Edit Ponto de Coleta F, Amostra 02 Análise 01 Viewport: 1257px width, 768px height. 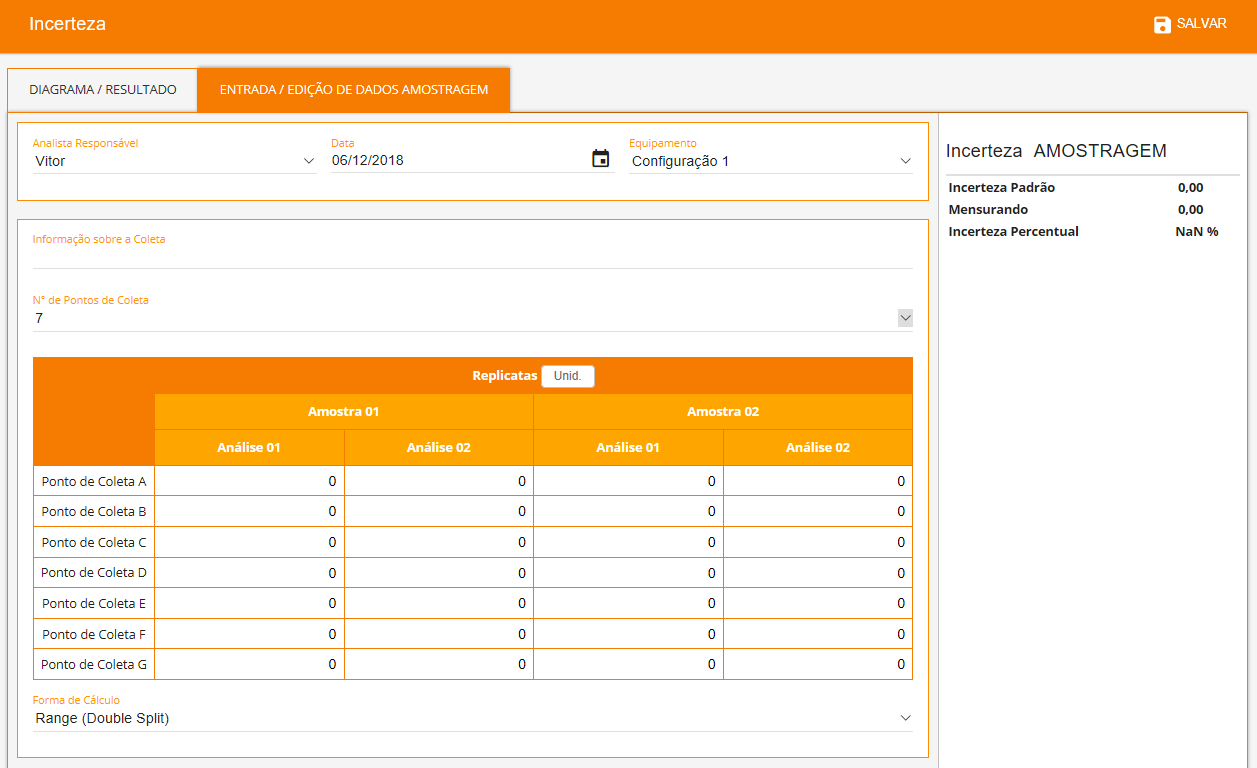pyautogui.click(x=628, y=634)
